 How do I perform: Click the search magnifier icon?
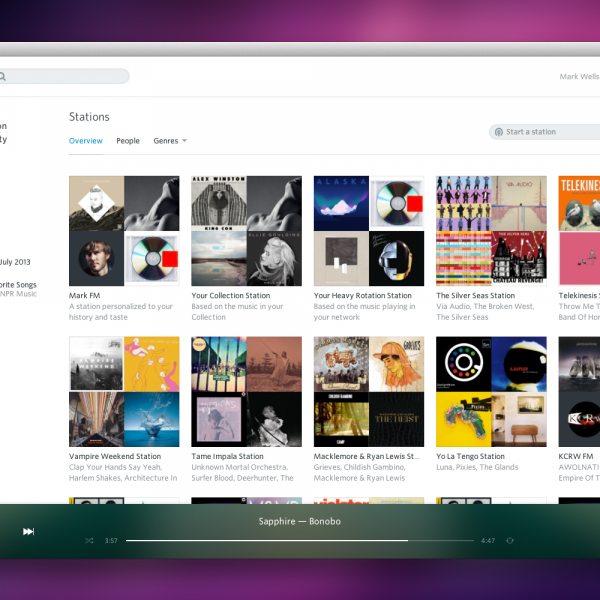point(3,76)
